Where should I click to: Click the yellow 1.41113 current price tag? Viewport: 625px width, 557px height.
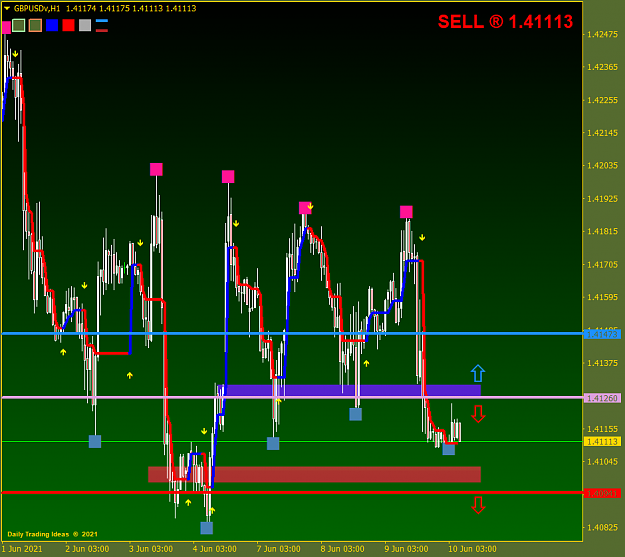(x=602, y=442)
